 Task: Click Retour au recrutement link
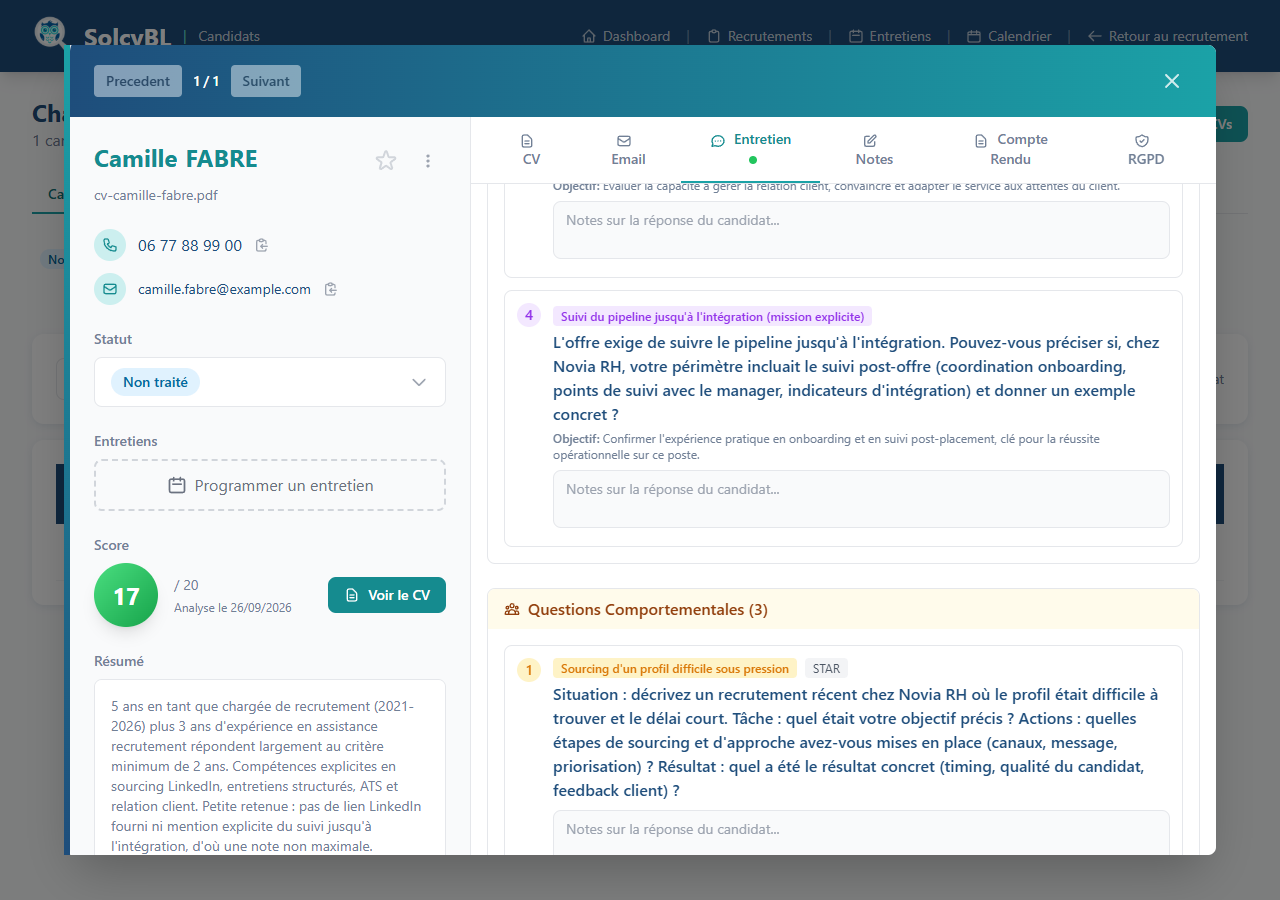click(1168, 36)
